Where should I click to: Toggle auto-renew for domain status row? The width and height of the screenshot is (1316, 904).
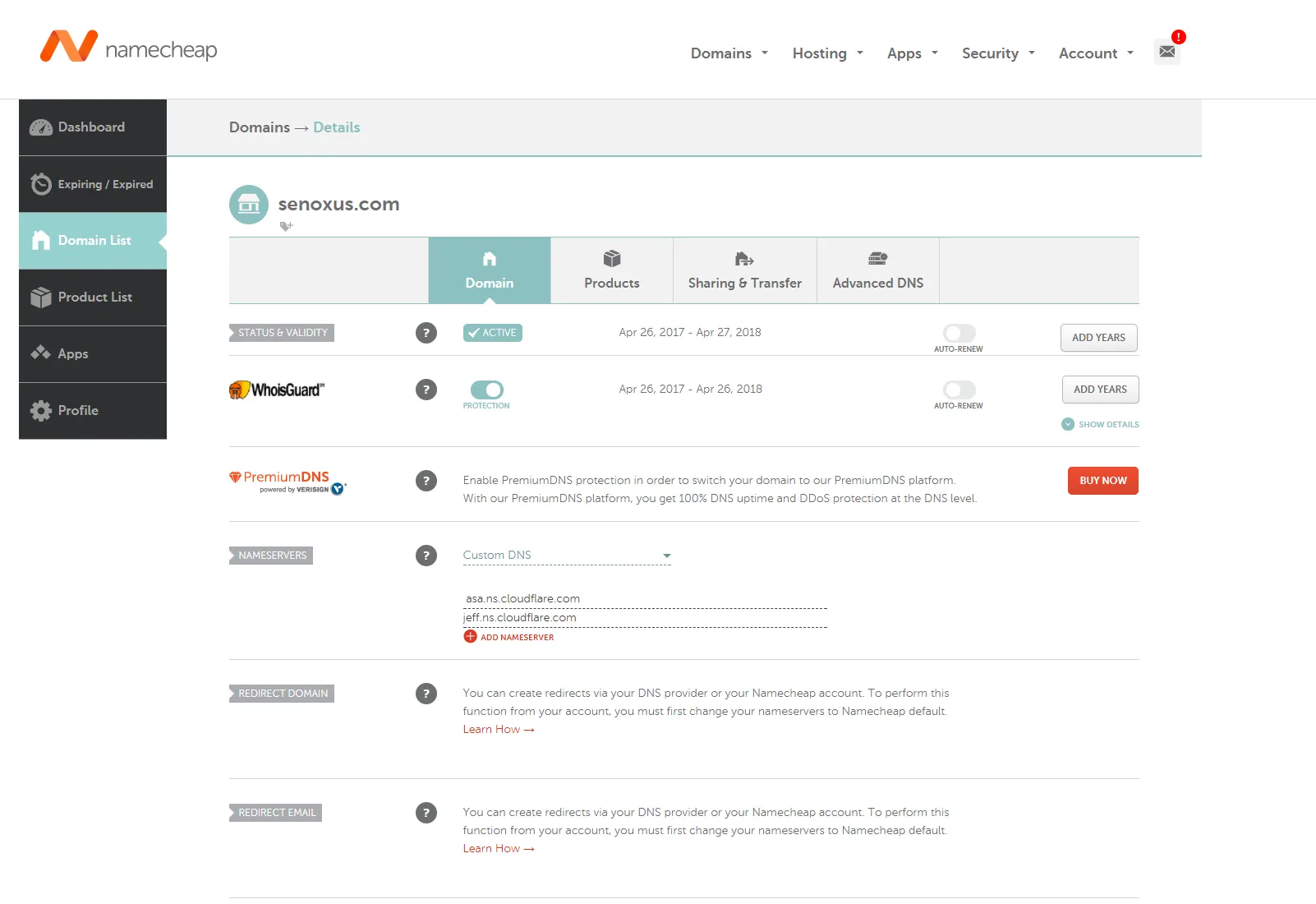tap(959, 333)
